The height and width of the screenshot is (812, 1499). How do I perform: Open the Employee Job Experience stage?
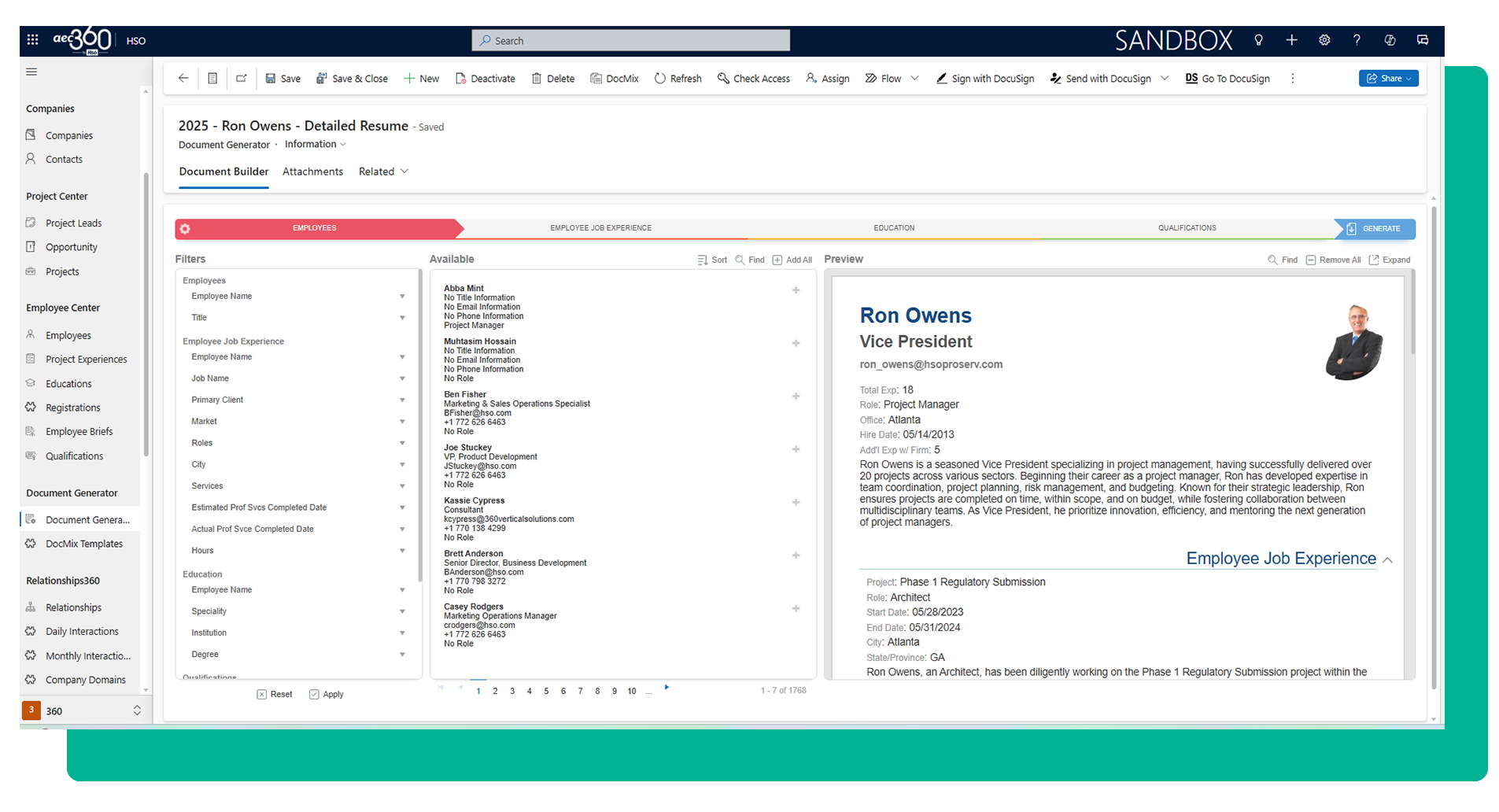[600, 228]
